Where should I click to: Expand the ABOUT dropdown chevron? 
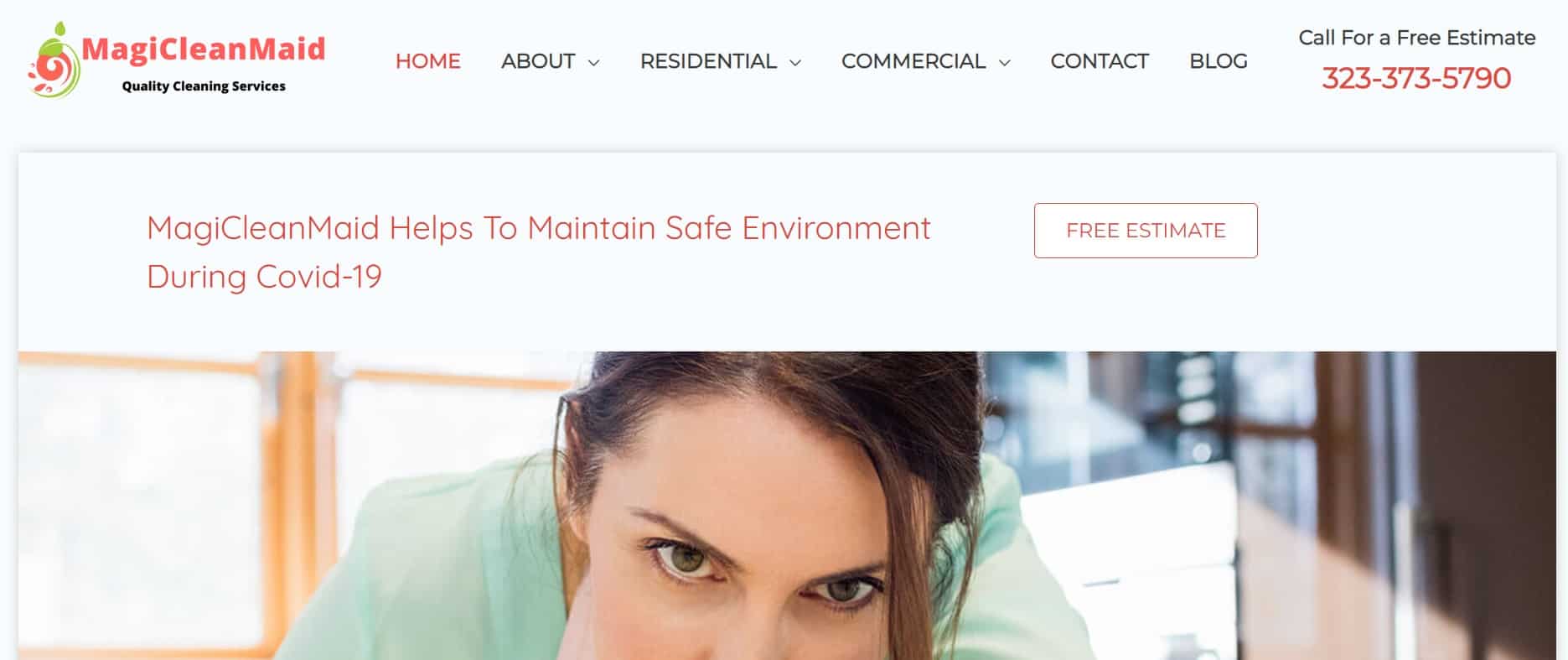(594, 63)
